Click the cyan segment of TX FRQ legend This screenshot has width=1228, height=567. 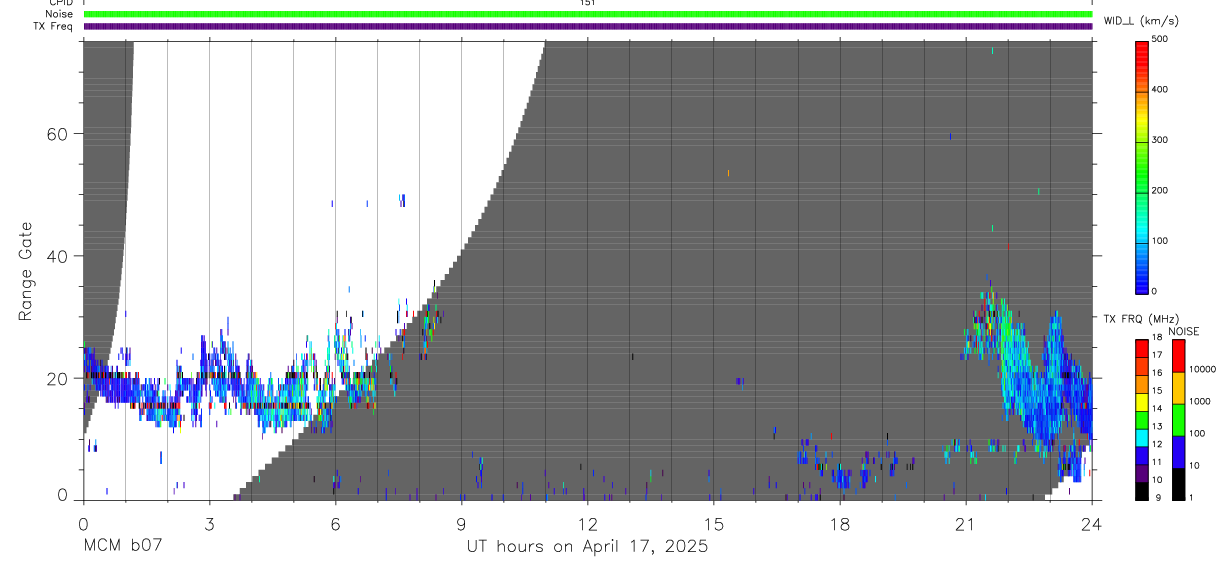1142,438
